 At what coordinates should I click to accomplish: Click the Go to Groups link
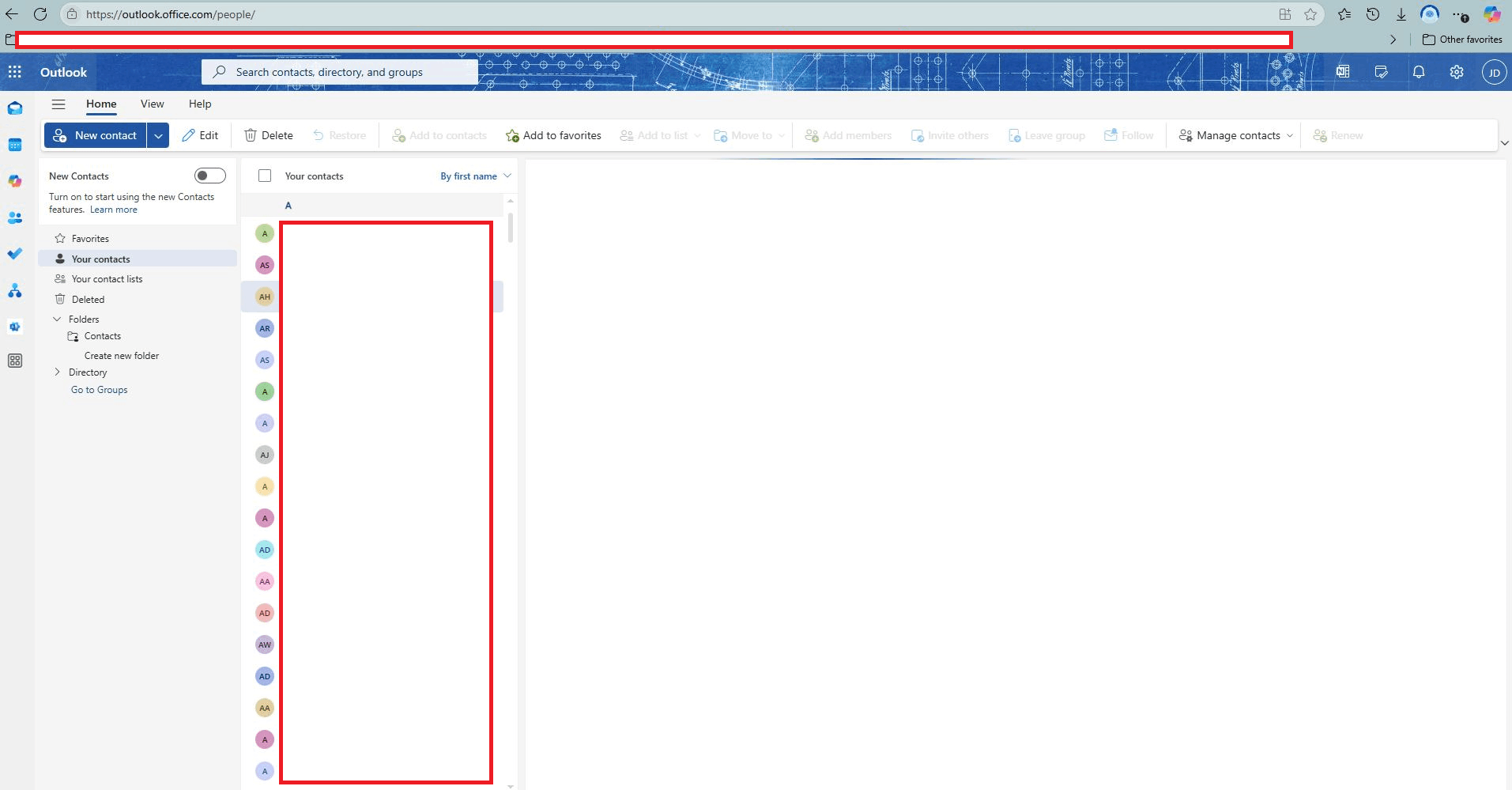point(100,390)
